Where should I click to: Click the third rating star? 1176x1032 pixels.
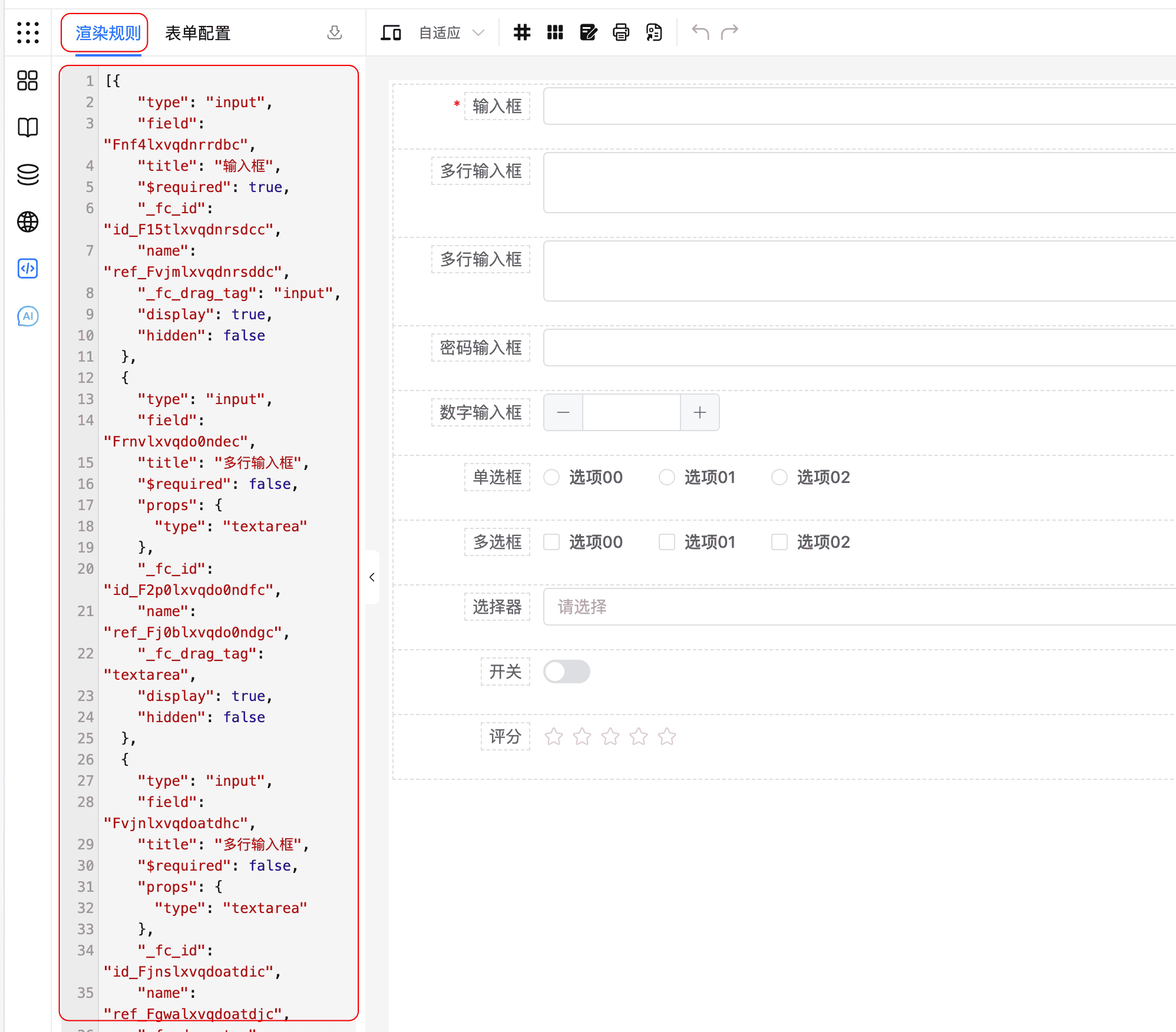[x=610, y=736]
